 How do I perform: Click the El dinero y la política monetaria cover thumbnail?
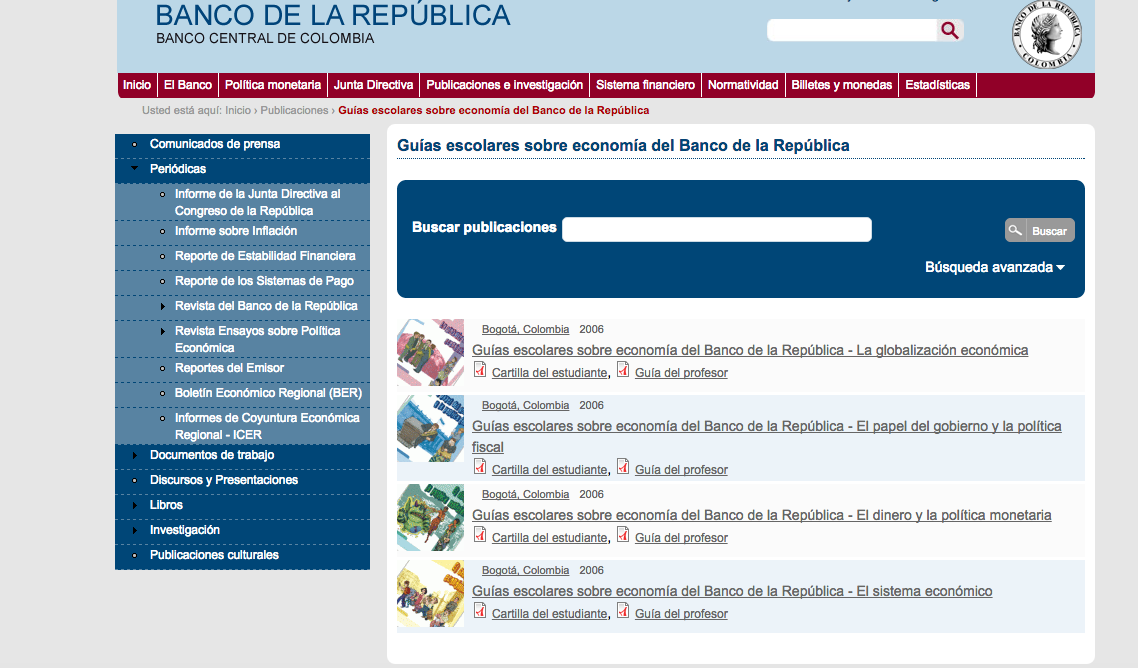[430, 517]
